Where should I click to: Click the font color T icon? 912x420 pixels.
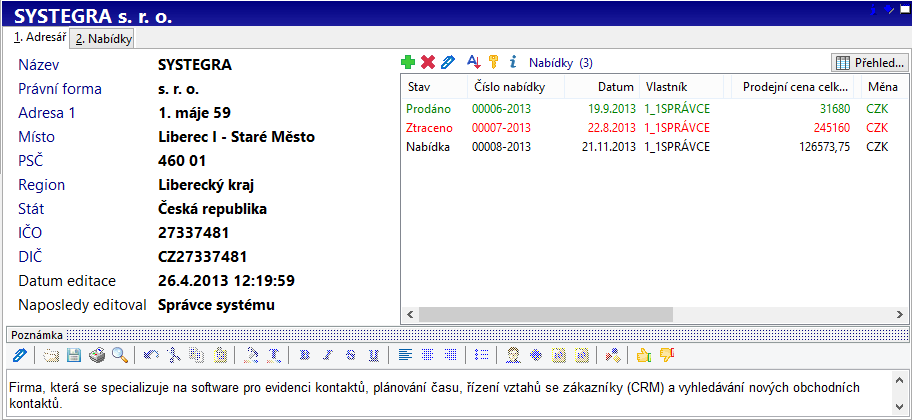(275, 355)
